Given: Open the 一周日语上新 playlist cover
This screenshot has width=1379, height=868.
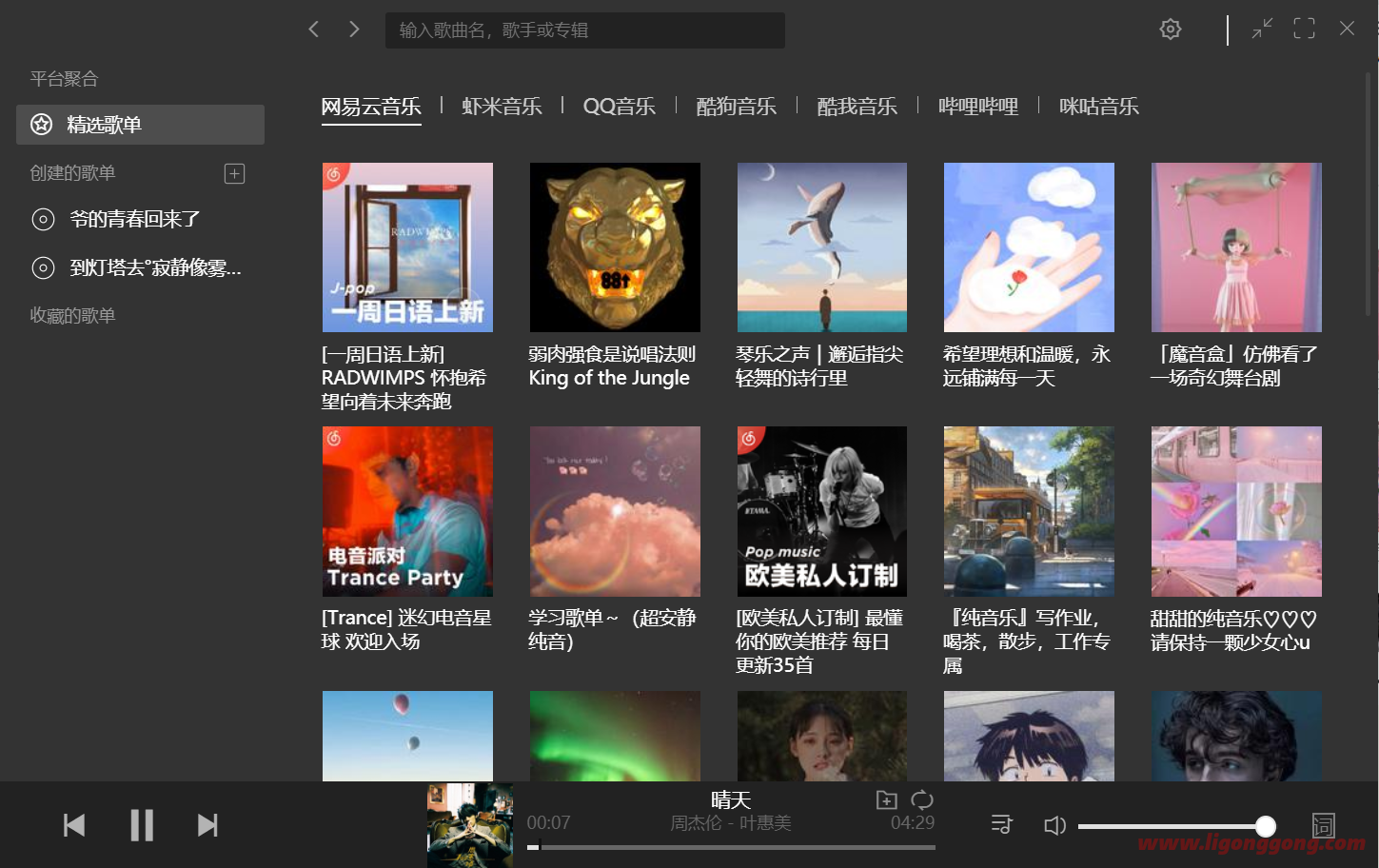Looking at the screenshot, I should [407, 247].
